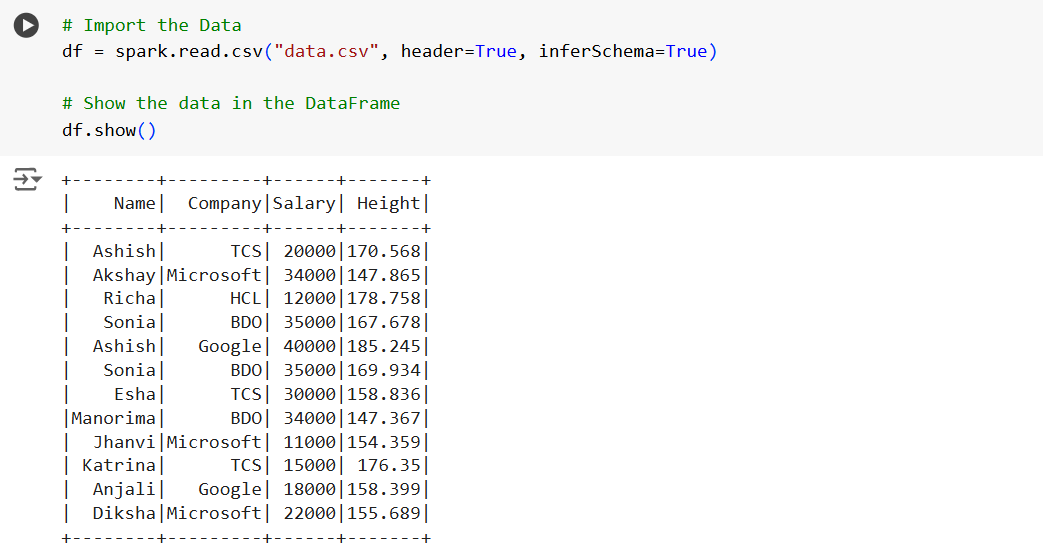
Task: Place cursor on '# Show the data' comment
Action: (230, 103)
